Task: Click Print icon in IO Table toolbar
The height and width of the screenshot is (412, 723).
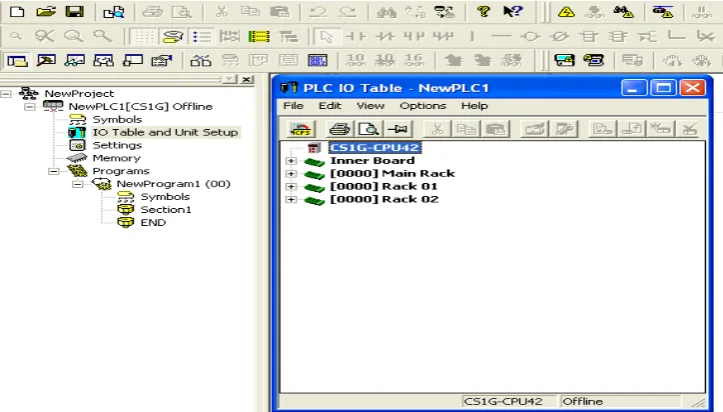Action: pos(340,129)
